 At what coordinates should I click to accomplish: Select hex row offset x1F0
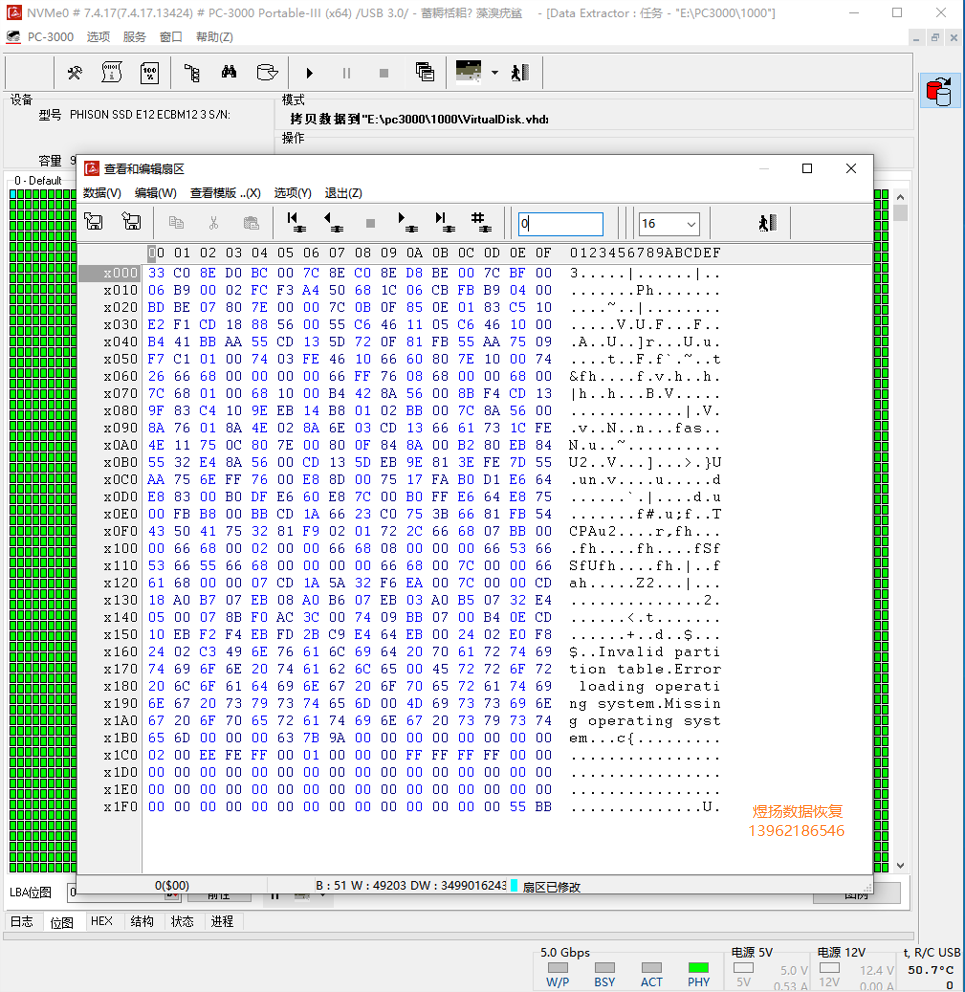point(120,807)
